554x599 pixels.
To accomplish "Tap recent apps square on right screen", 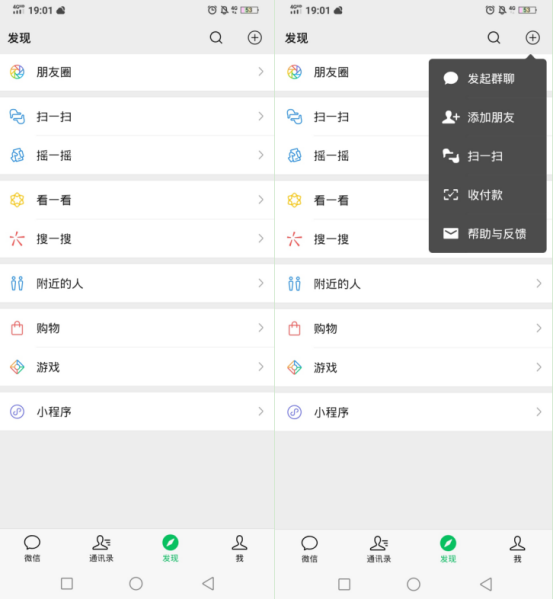I will 344,584.
